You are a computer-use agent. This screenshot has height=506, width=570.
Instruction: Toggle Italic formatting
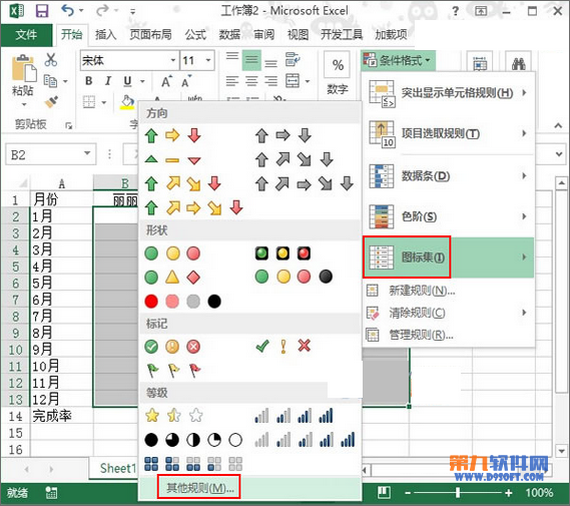pyautogui.click(x=108, y=81)
